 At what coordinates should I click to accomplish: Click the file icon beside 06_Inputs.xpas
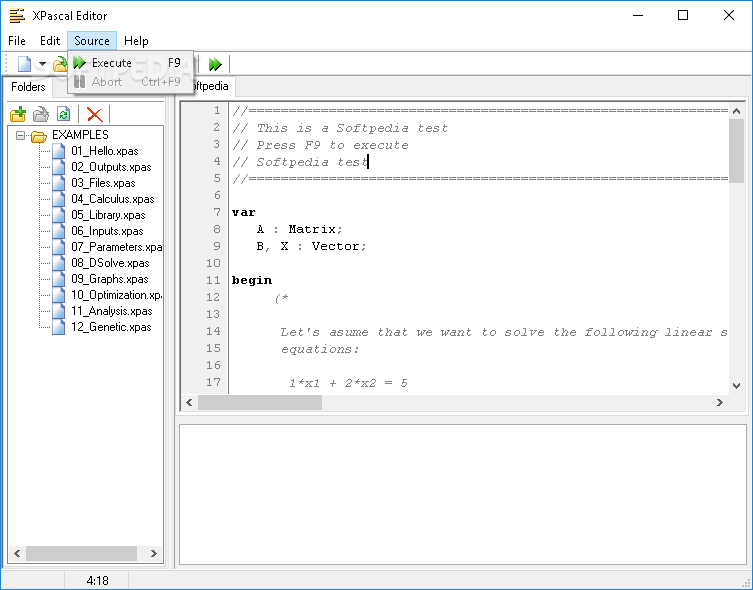(x=59, y=231)
